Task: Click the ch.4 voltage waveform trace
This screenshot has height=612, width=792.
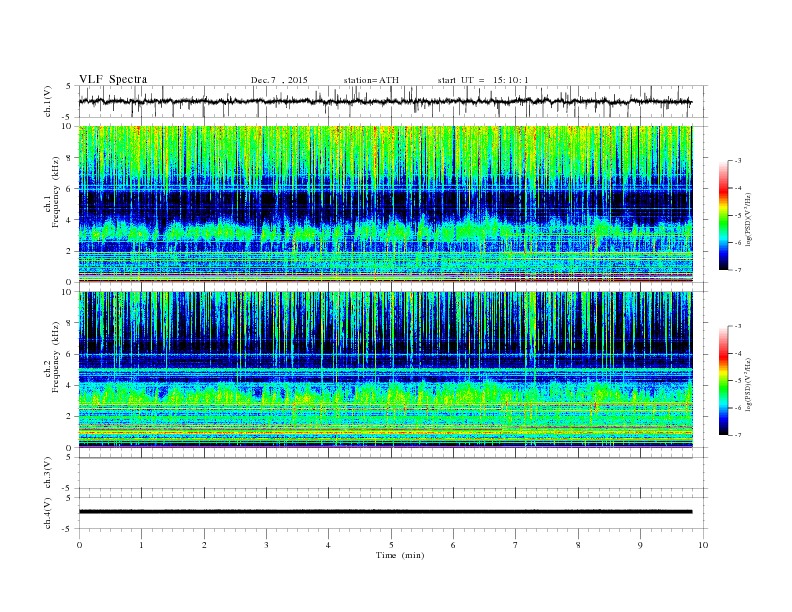Action: tap(385, 512)
